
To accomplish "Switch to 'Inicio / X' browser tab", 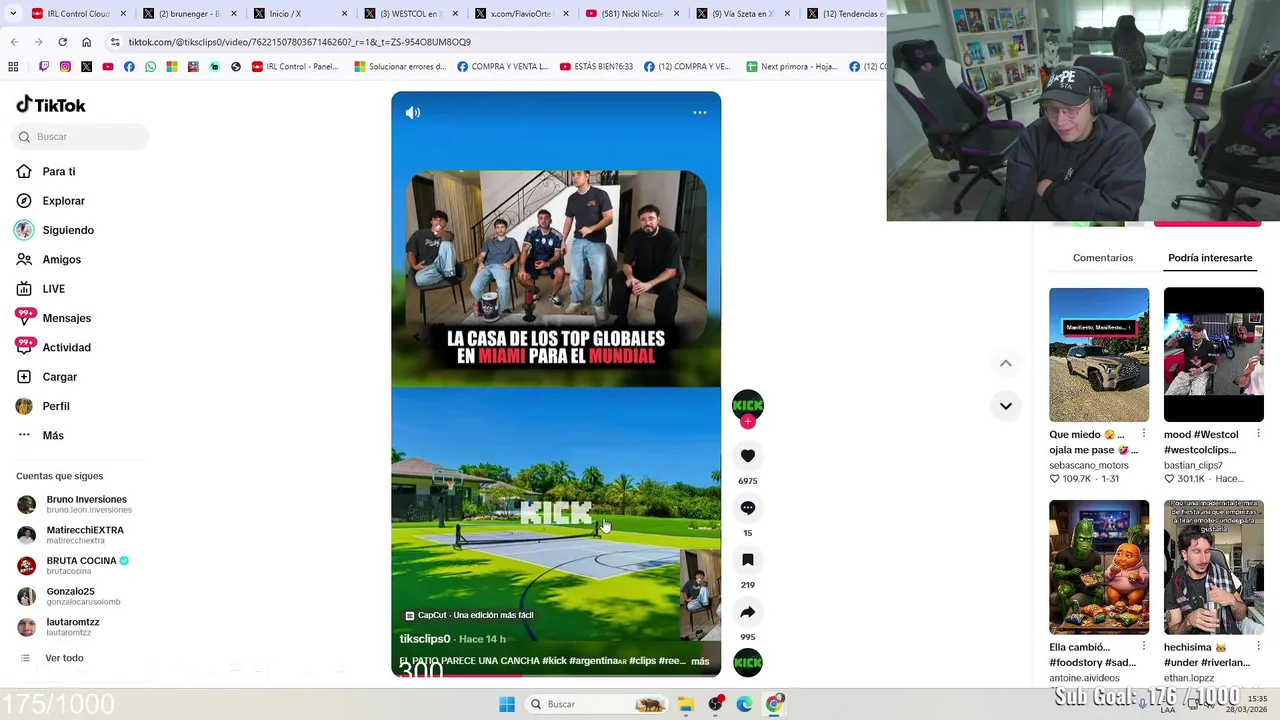I will [x=300, y=14].
